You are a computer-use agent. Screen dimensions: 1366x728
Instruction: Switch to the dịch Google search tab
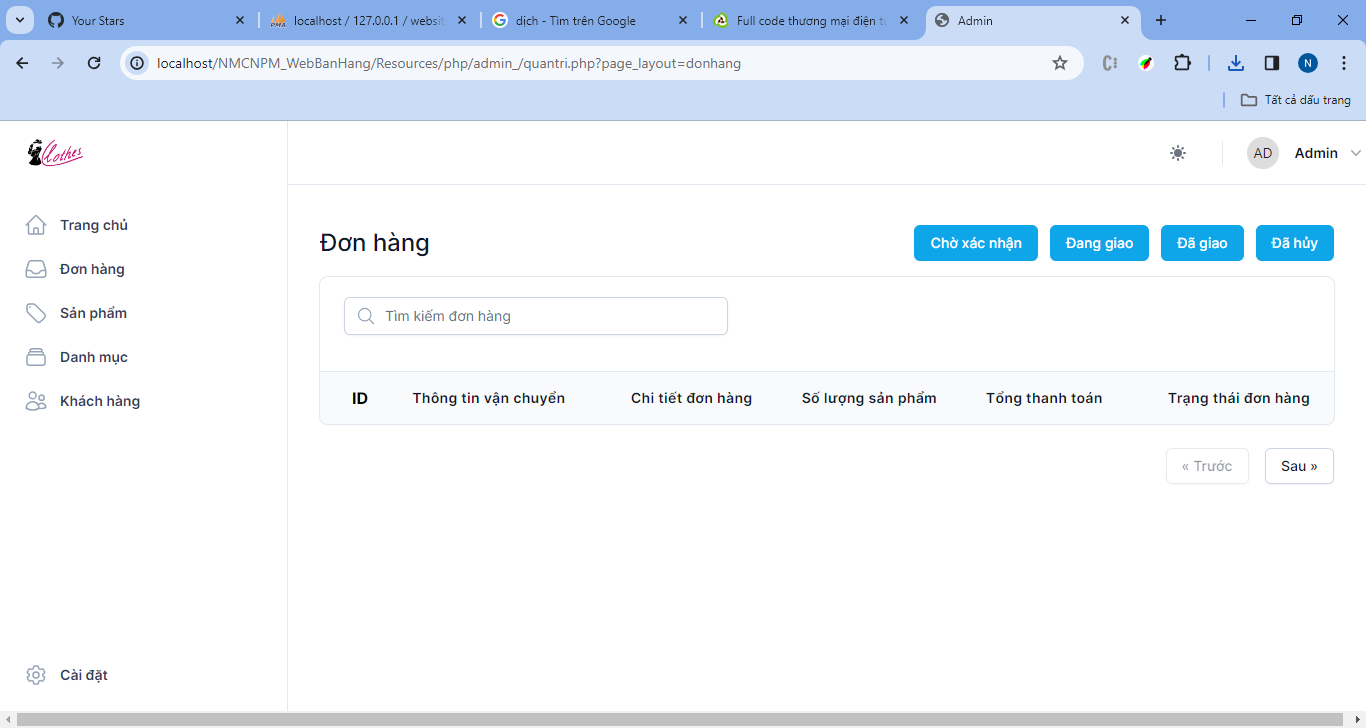(x=591, y=20)
